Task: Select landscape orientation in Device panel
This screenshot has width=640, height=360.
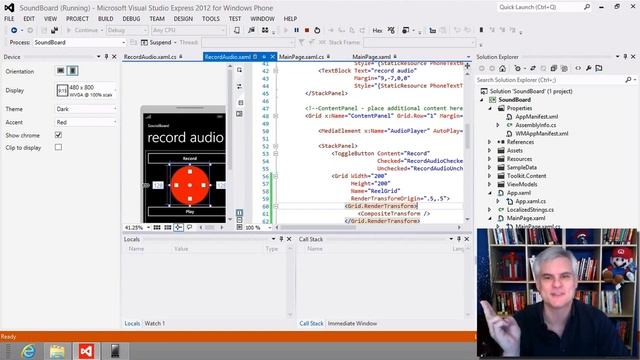Action: [x=60, y=71]
